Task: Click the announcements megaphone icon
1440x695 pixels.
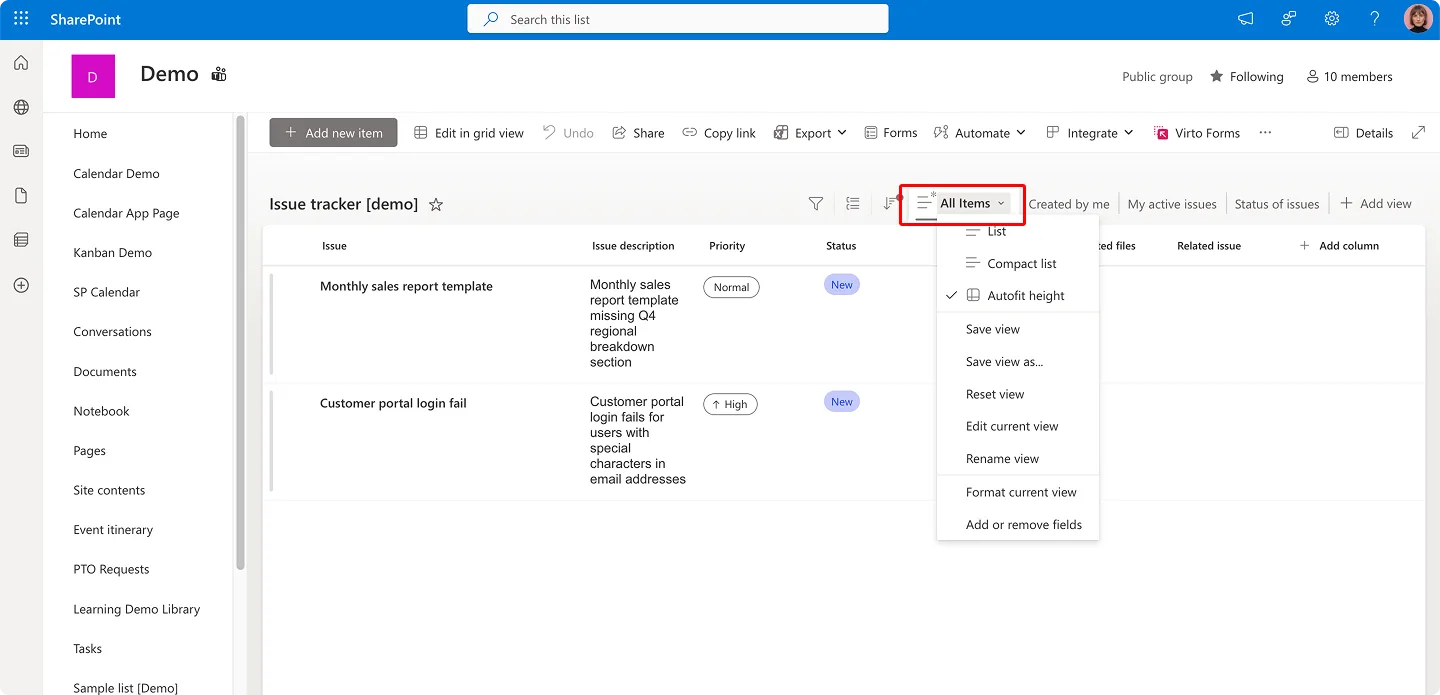Action: [x=1244, y=18]
